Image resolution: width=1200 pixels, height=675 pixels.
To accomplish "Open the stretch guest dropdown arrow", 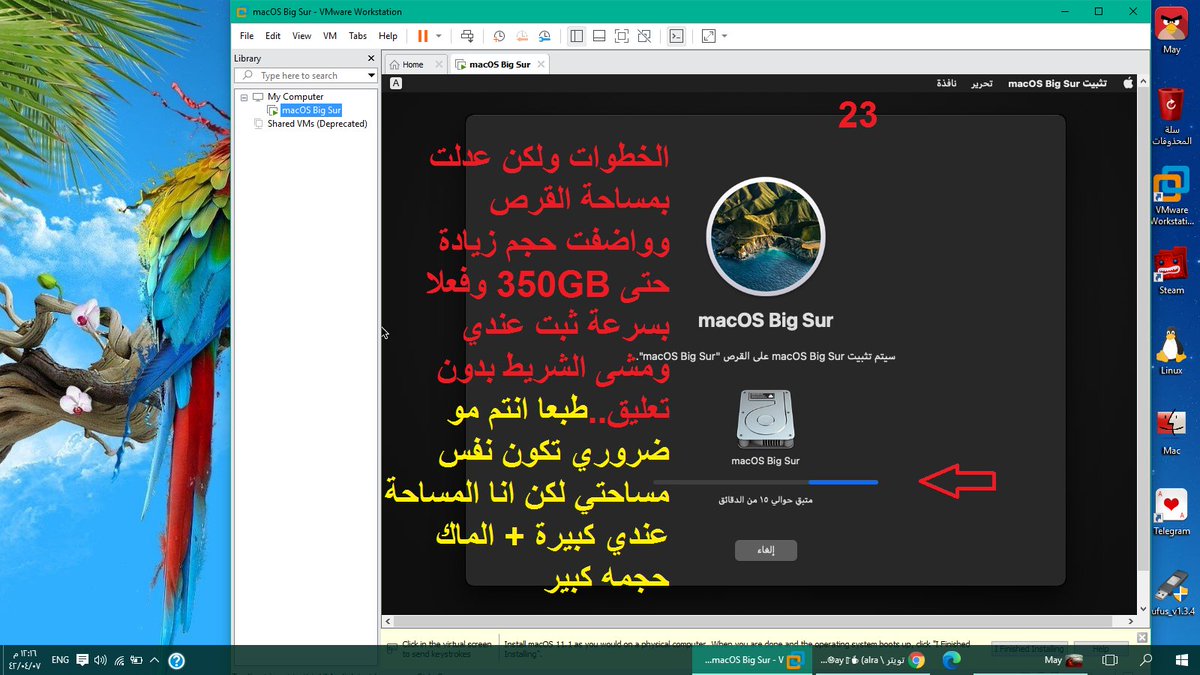I will [x=725, y=36].
